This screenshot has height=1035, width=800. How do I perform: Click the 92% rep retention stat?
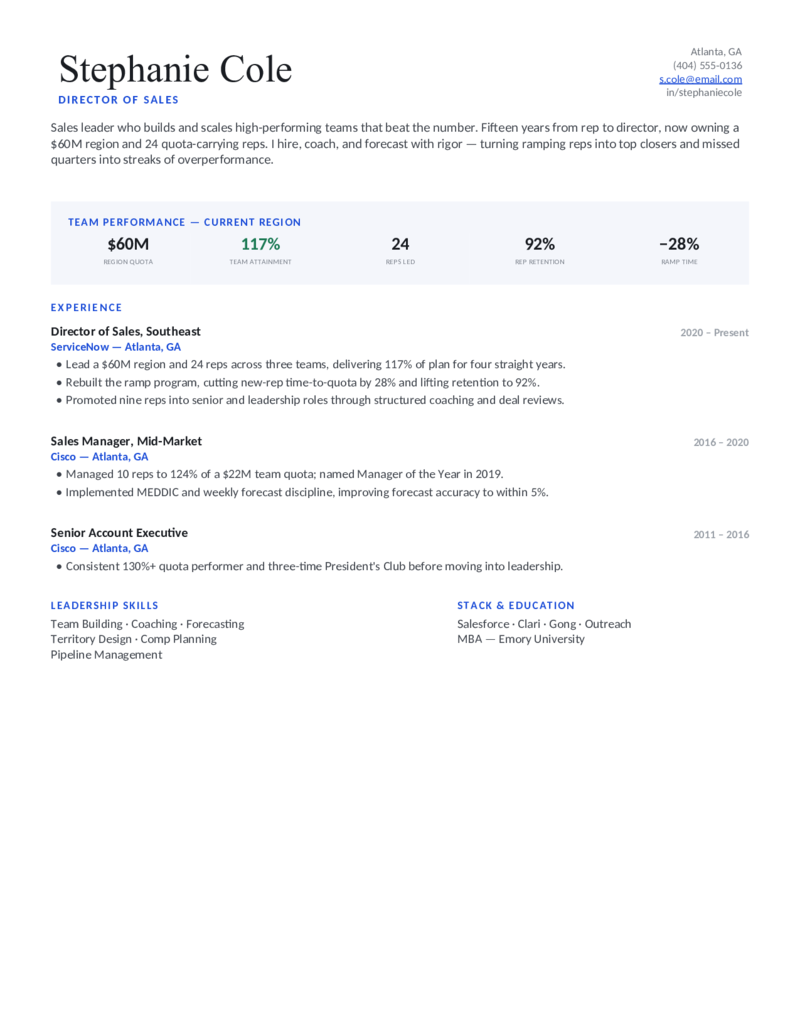pos(539,244)
